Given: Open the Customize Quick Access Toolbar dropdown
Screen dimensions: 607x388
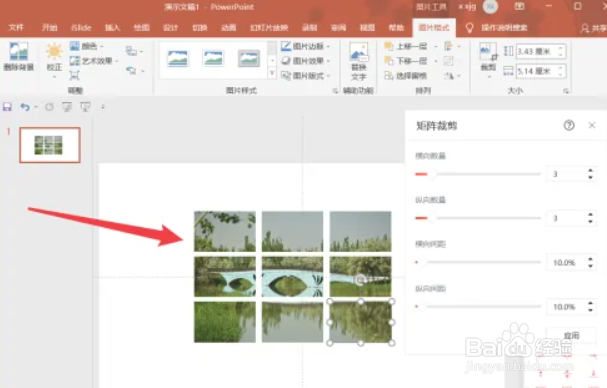Looking at the screenshot, I should pos(103,106).
